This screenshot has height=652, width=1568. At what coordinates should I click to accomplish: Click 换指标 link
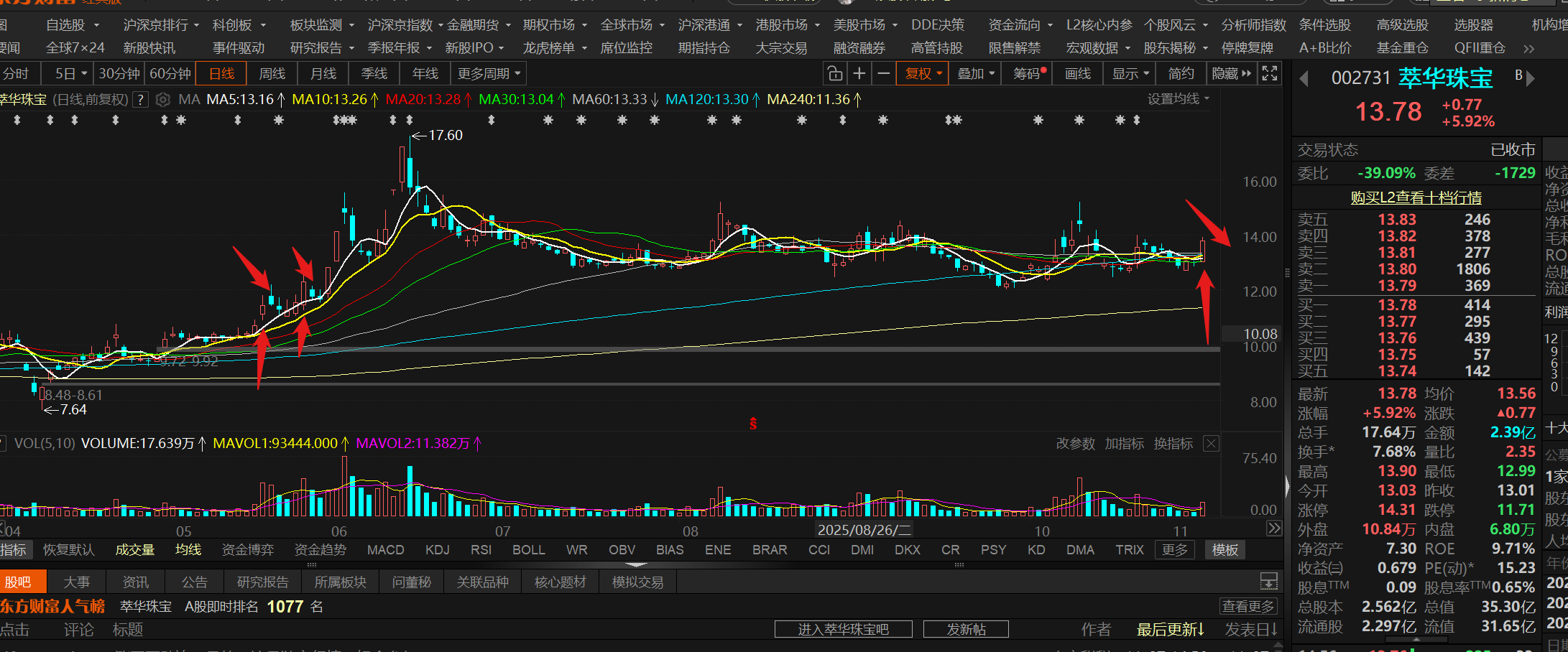pyautogui.click(x=1173, y=444)
